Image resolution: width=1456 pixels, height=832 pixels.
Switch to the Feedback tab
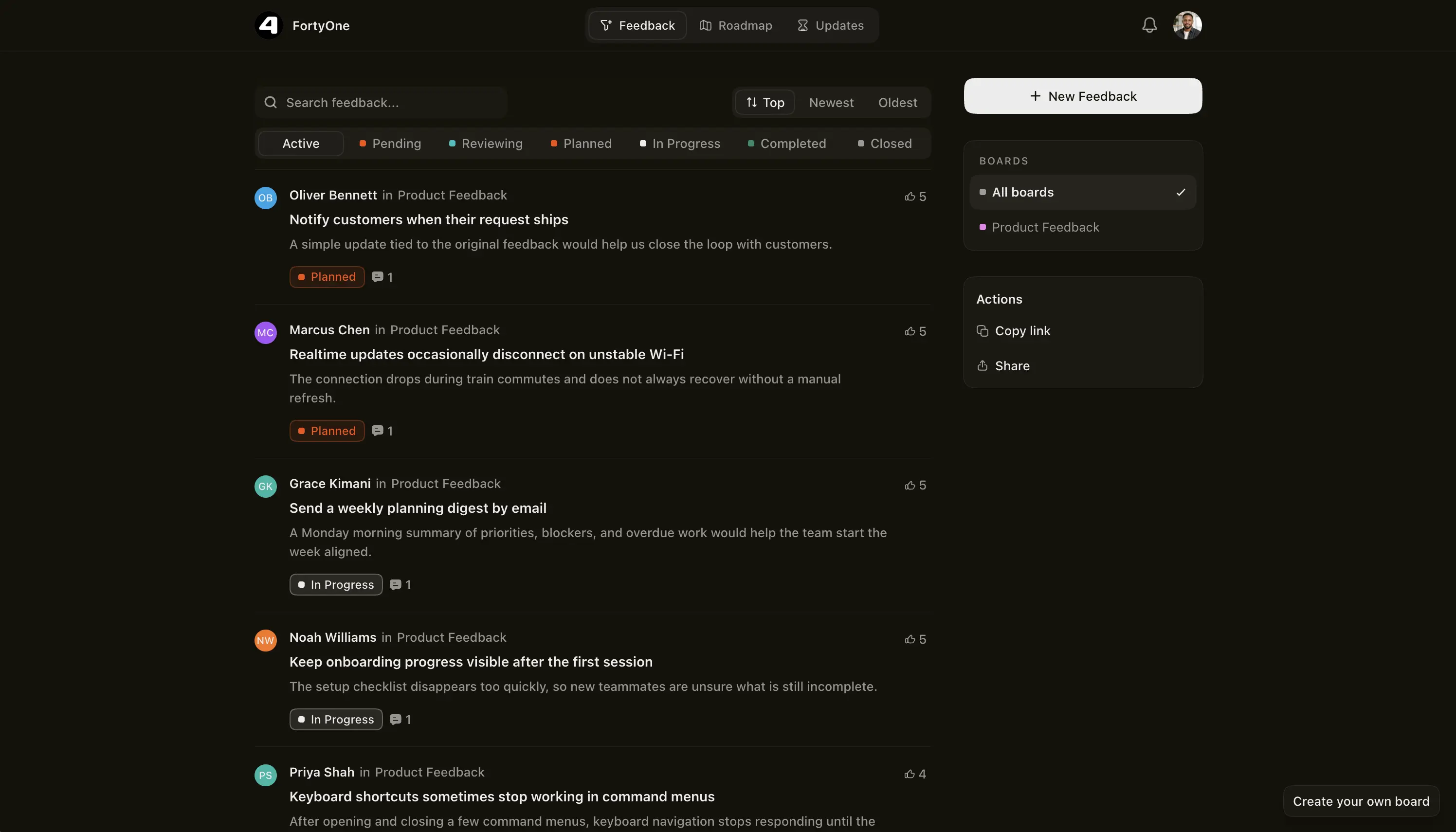[x=637, y=25]
